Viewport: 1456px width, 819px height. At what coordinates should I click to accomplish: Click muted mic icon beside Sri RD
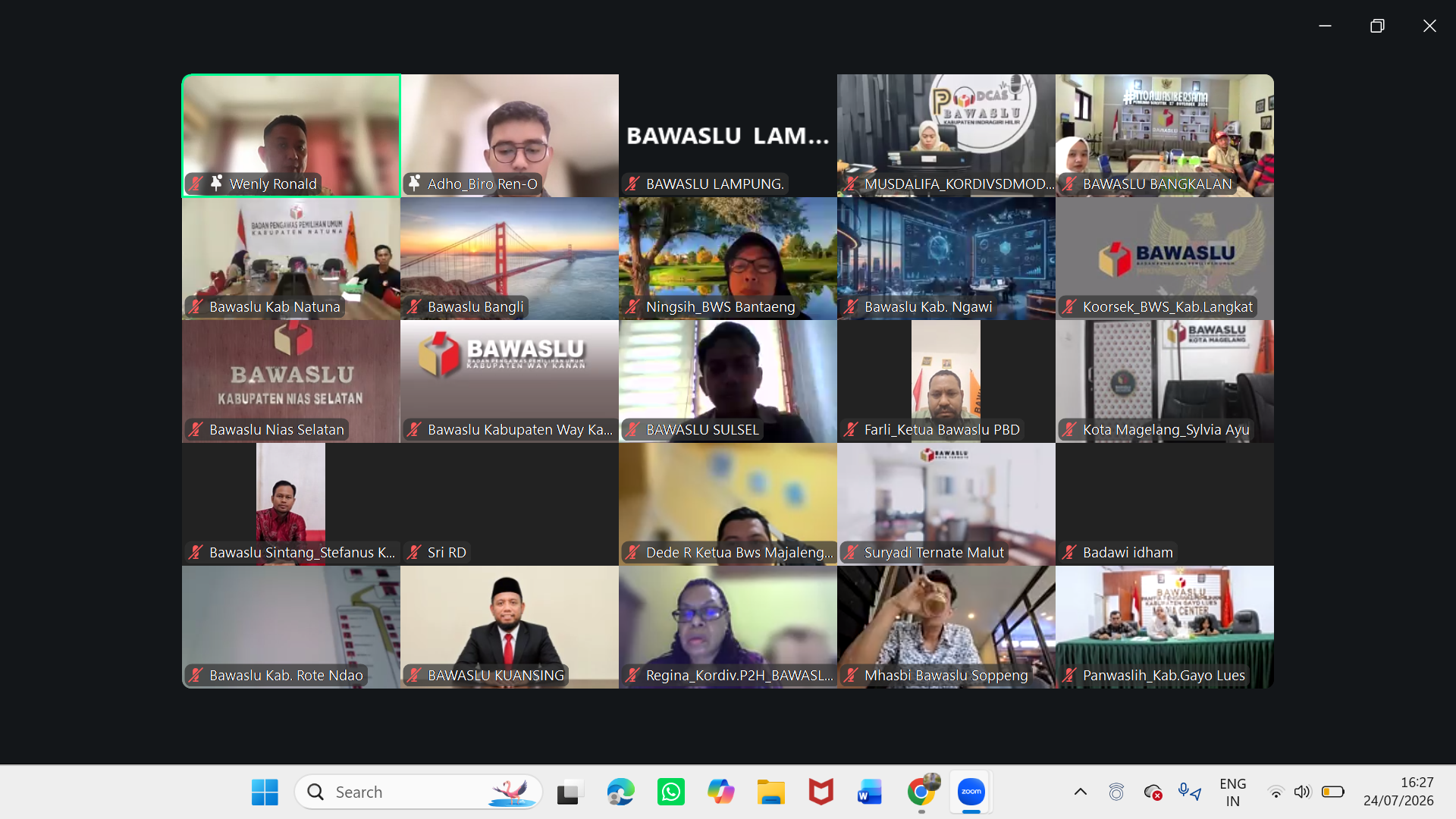click(414, 552)
